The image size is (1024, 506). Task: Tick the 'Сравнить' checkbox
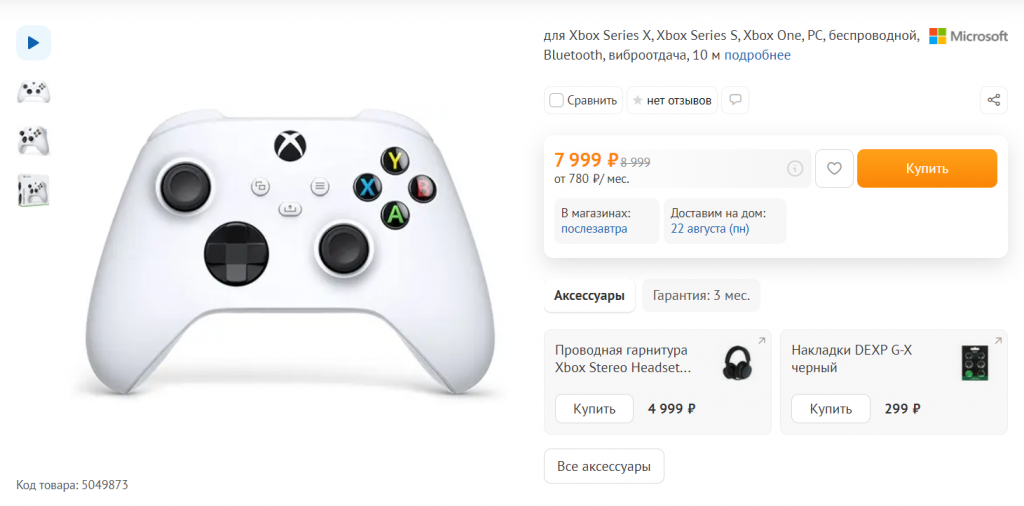[556, 101]
